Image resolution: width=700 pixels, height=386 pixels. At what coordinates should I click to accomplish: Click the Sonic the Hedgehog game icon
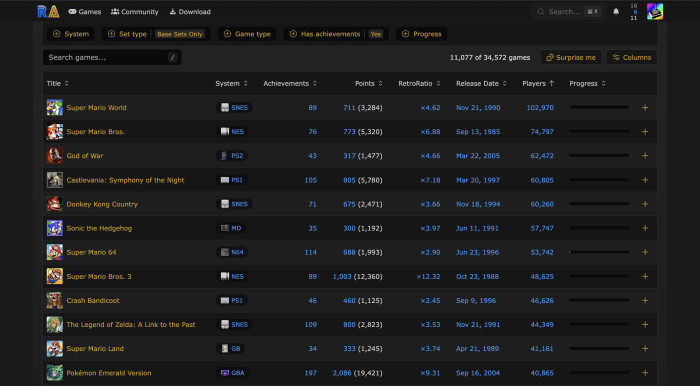(x=54, y=228)
